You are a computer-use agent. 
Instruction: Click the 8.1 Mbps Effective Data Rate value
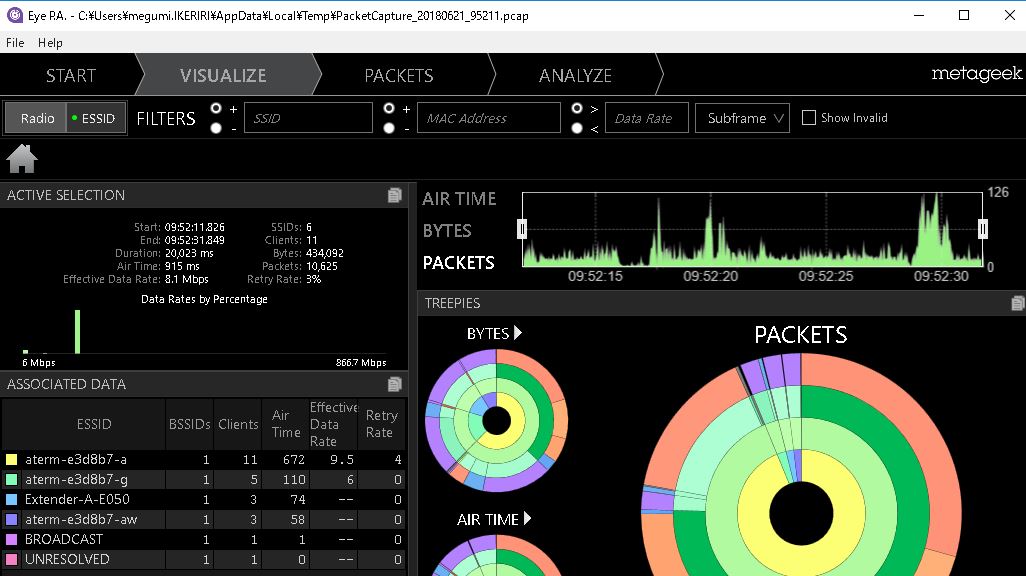click(186, 279)
